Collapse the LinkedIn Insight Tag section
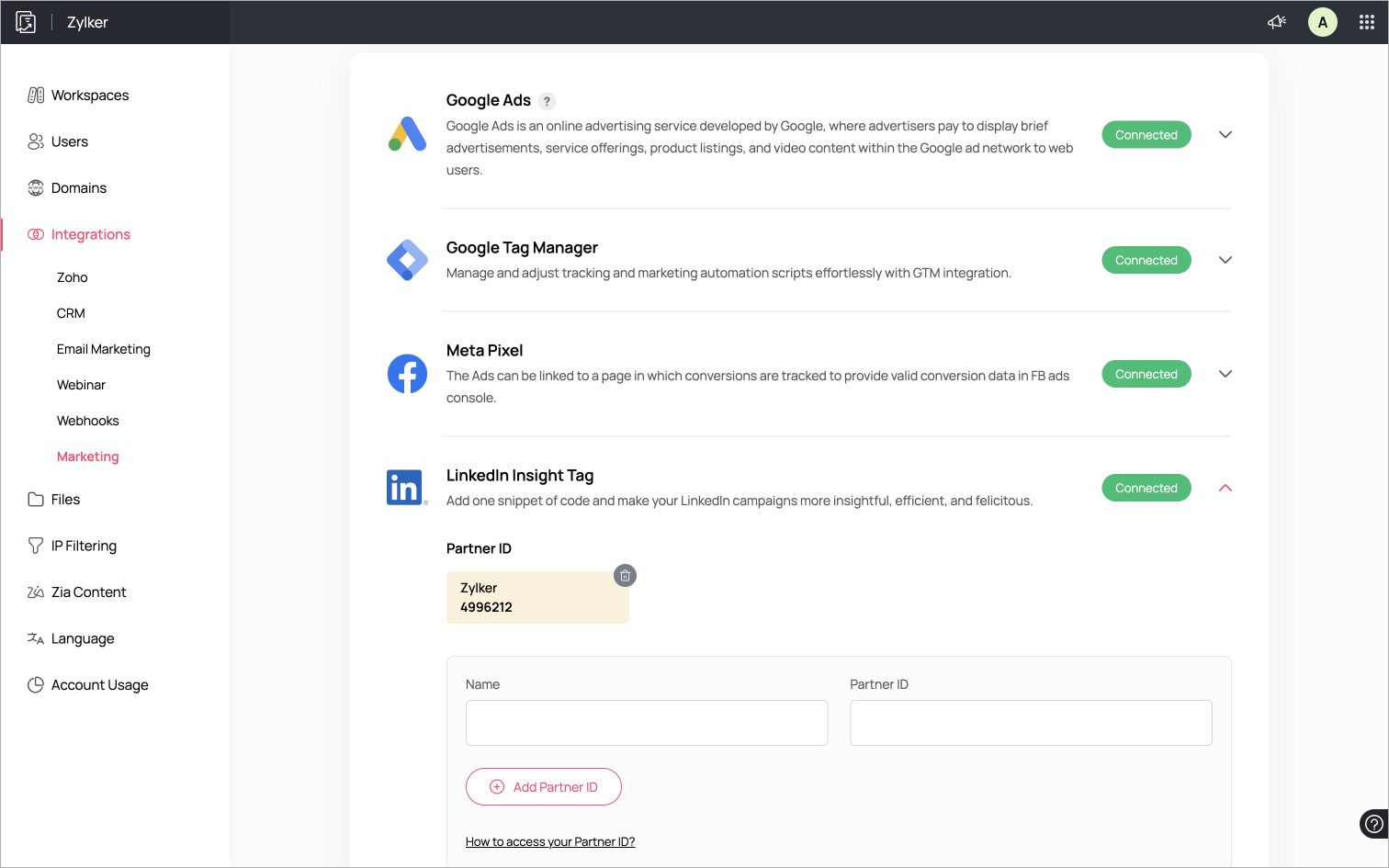The image size is (1389, 868). pyautogui.click(x=1225, y=488)
